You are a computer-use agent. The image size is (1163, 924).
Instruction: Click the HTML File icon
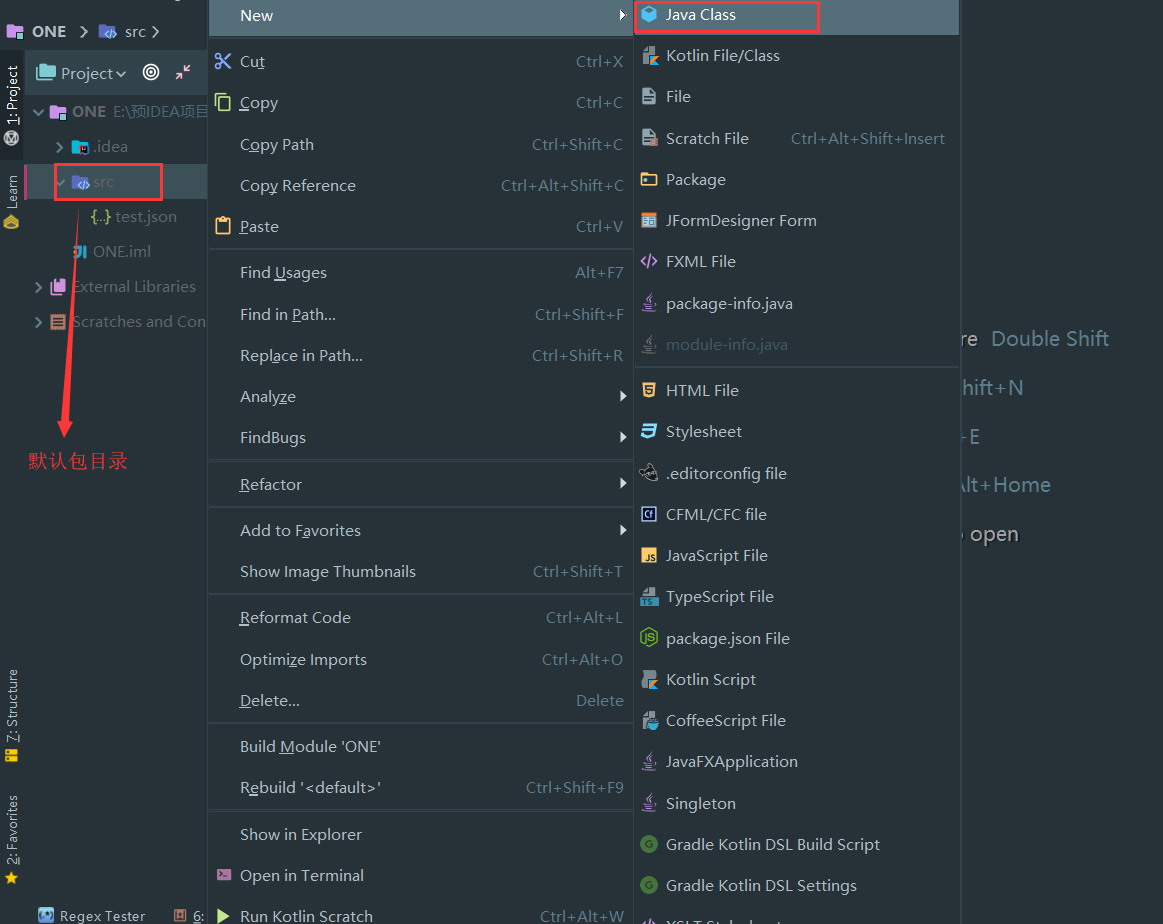pos(649,390)
